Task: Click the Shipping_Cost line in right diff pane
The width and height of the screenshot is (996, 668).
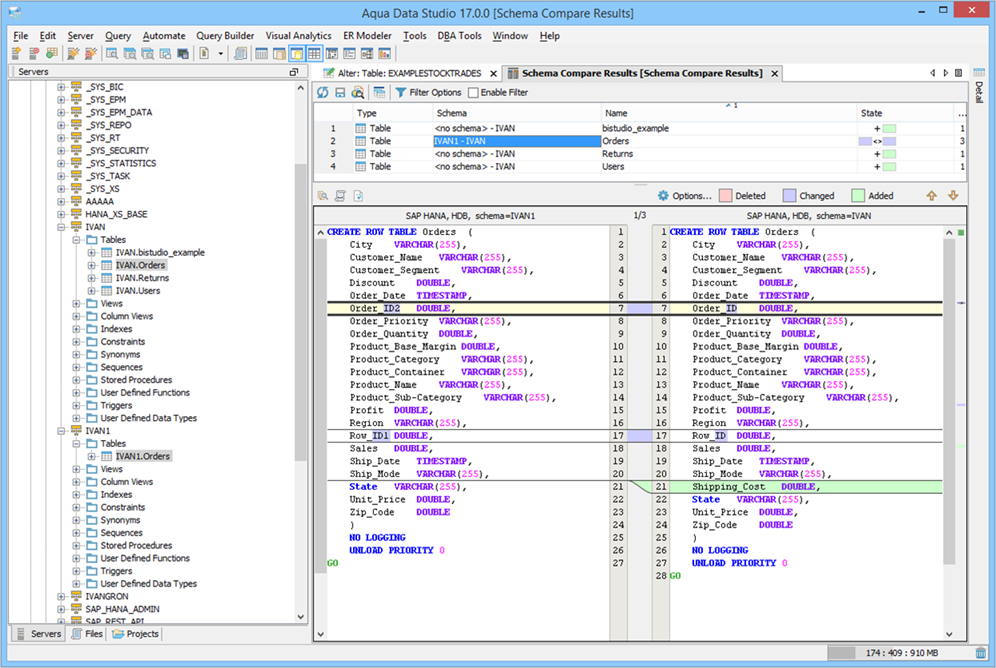Action: pos(805,486)
